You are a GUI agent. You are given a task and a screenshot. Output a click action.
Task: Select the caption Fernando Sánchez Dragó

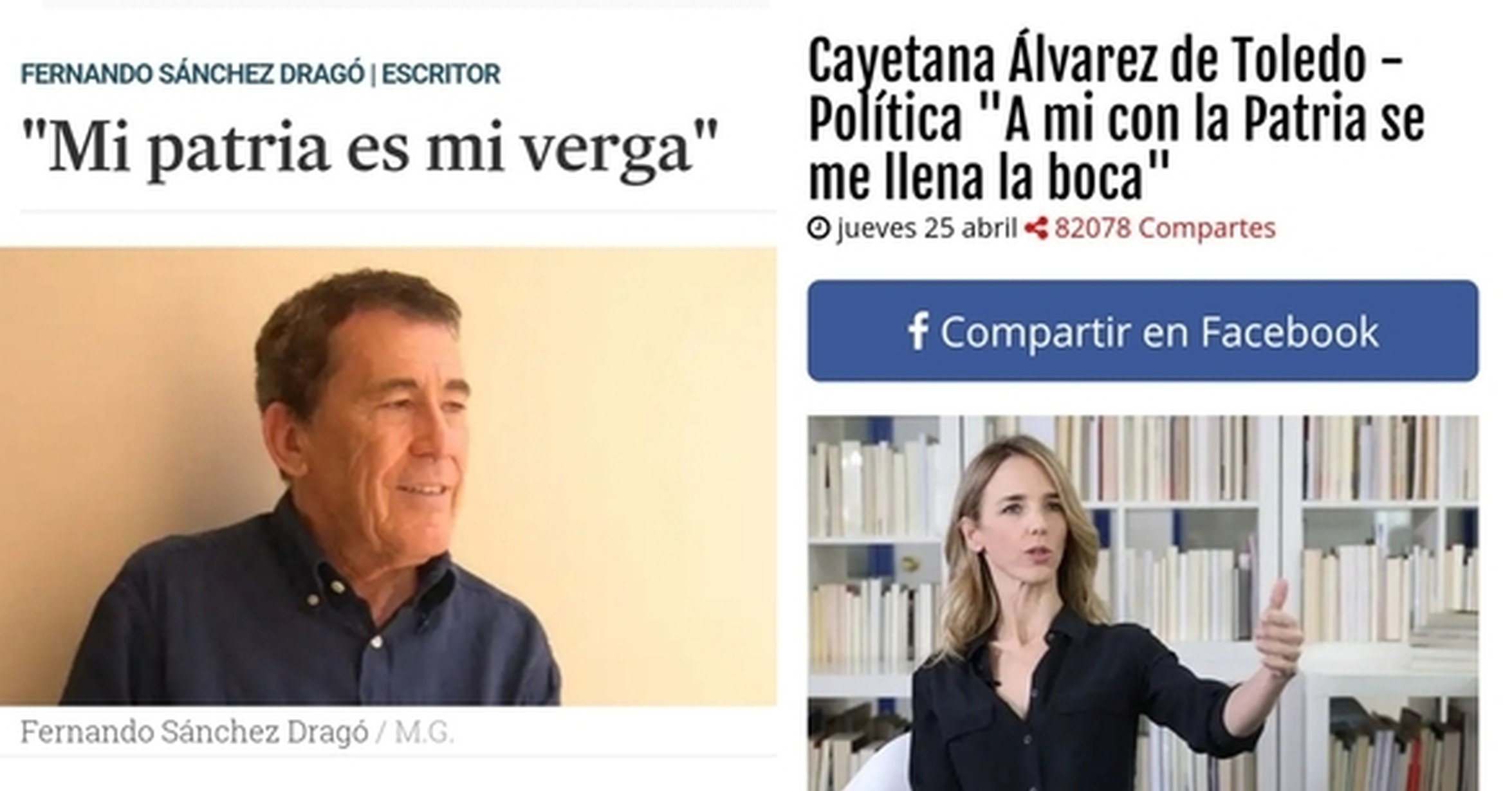coord(194,732)
